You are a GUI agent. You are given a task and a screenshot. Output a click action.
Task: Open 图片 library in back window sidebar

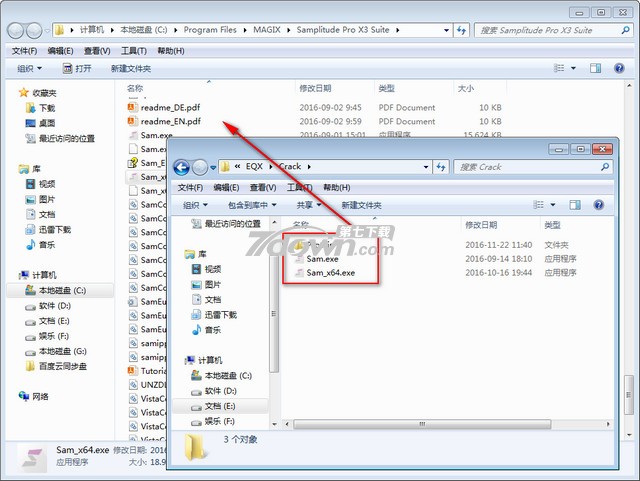tap(40, 199)
